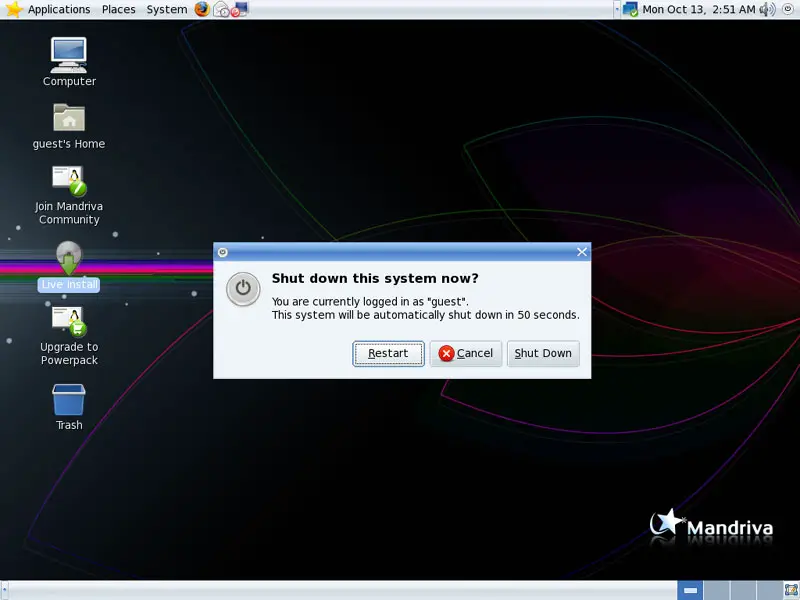
Task: Switch to the first highlighted workspace
Action: 689,590
